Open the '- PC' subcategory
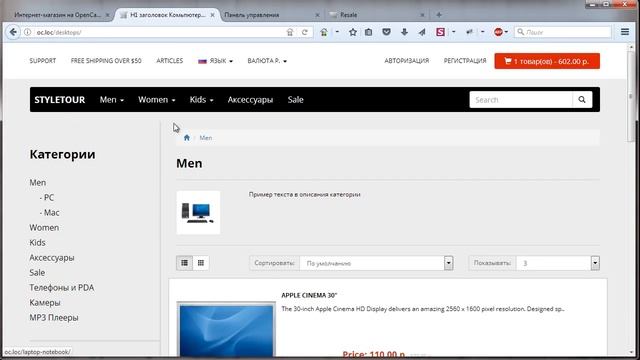 point(47,198)
